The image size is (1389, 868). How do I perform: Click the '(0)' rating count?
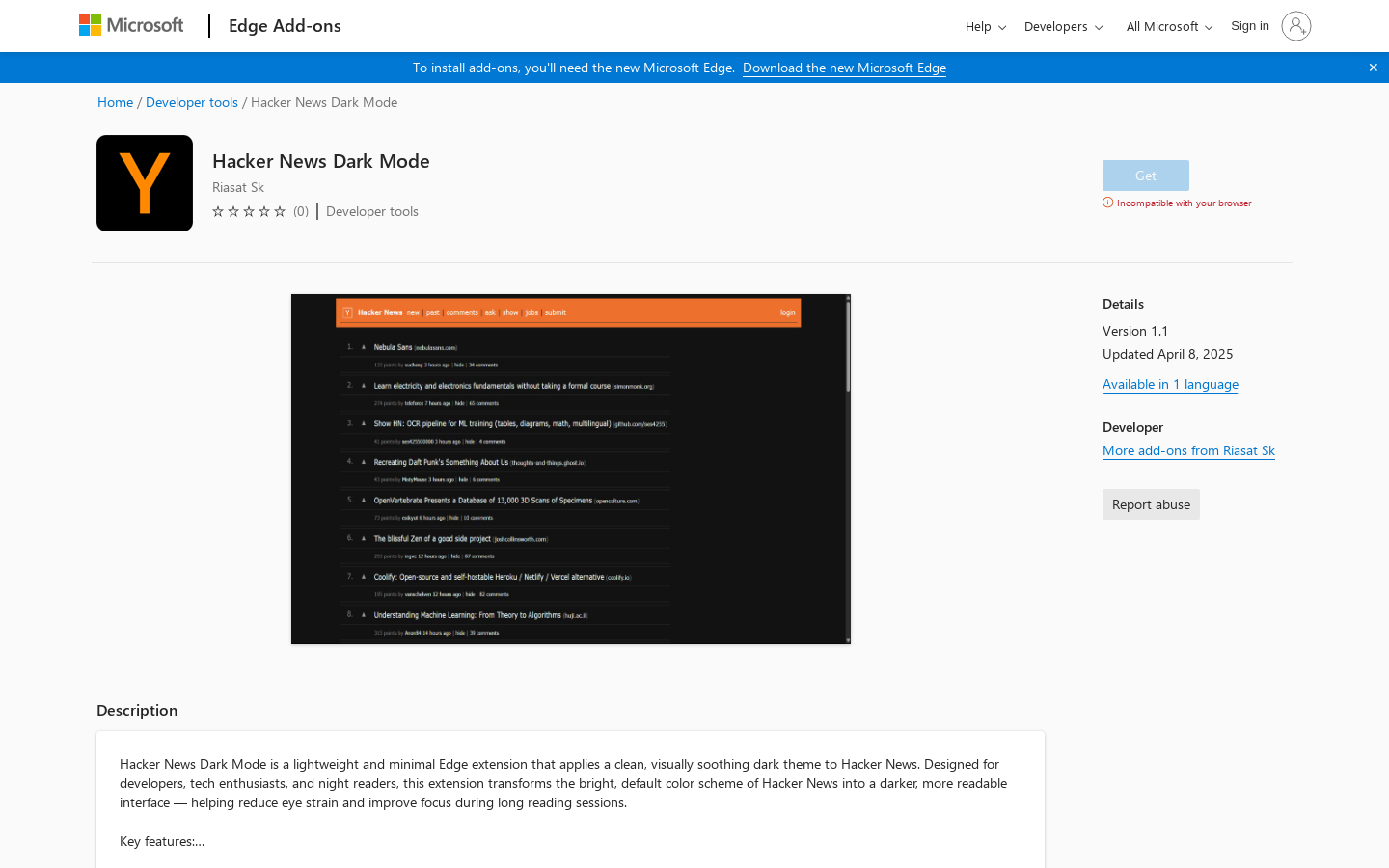[x=301, y=211]
